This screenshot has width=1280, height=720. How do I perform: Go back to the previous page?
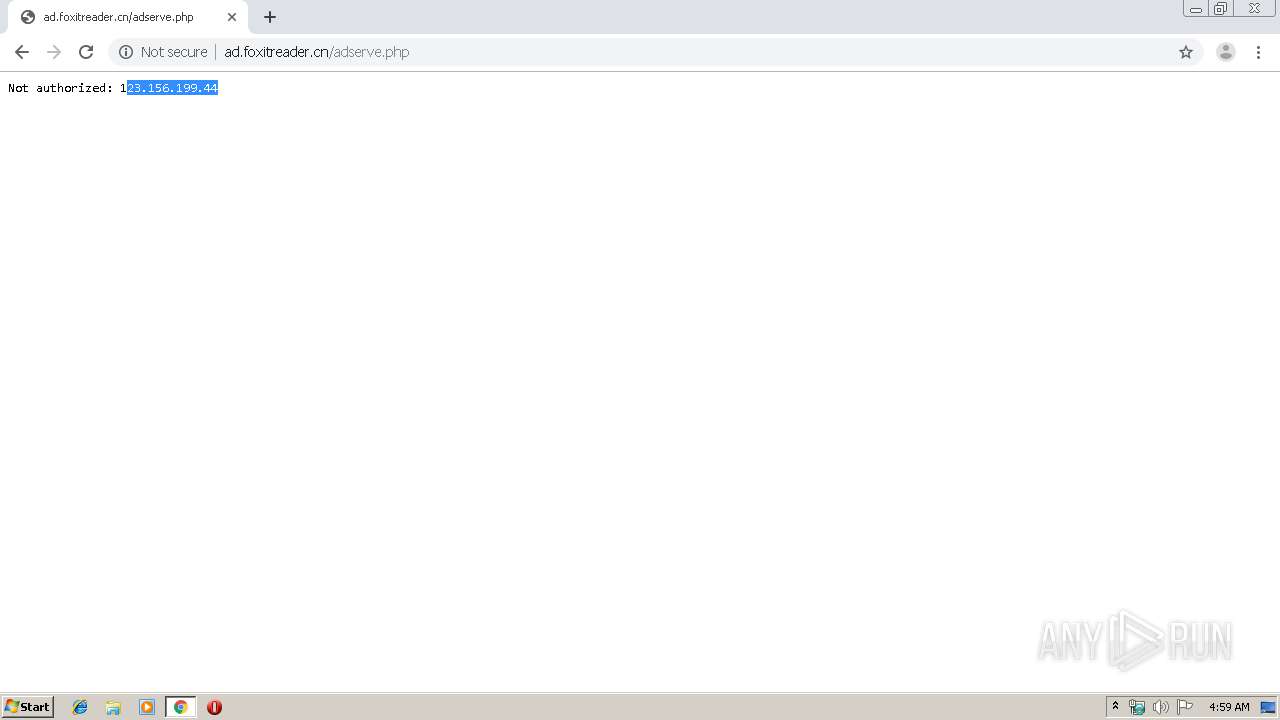click(22, 52)
